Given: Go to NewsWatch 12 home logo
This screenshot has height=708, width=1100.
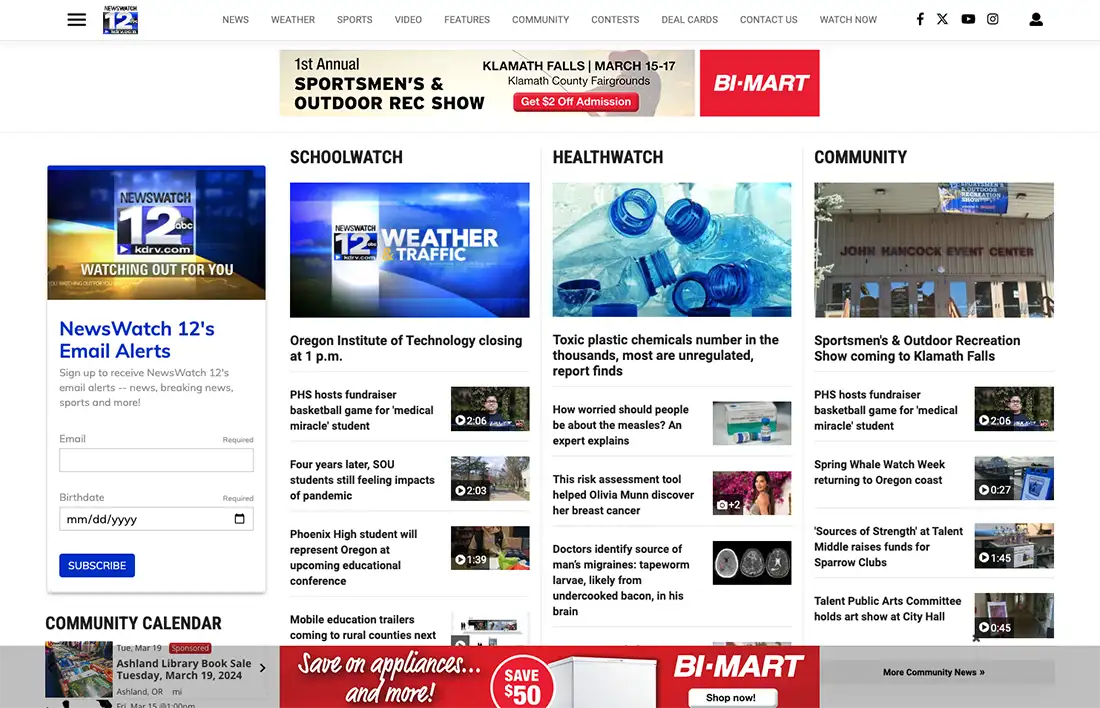Looking at the screenshot, I should [x=120, y=20].
